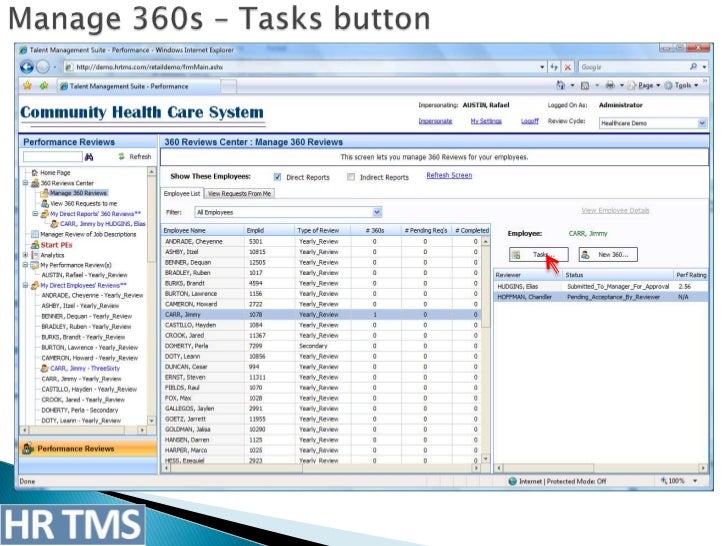Viewport: 728px width, 546px height.
Task: Click the Performance Reviews bottom panel button
Action: (x=88, y=448)
